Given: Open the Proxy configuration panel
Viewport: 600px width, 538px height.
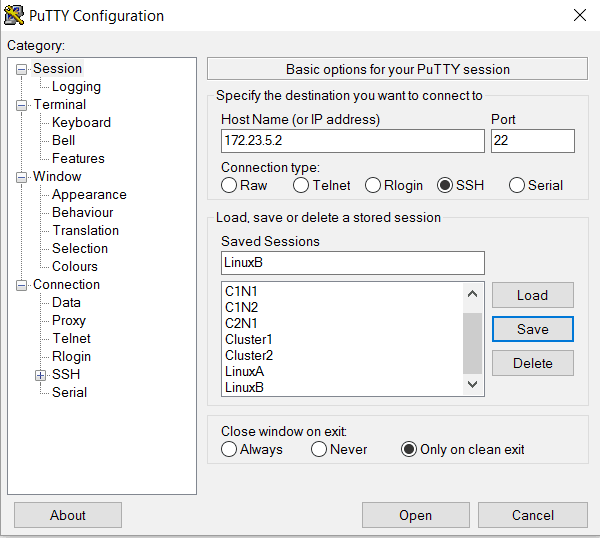Looking at the screenshot, I should coord(69,321).
